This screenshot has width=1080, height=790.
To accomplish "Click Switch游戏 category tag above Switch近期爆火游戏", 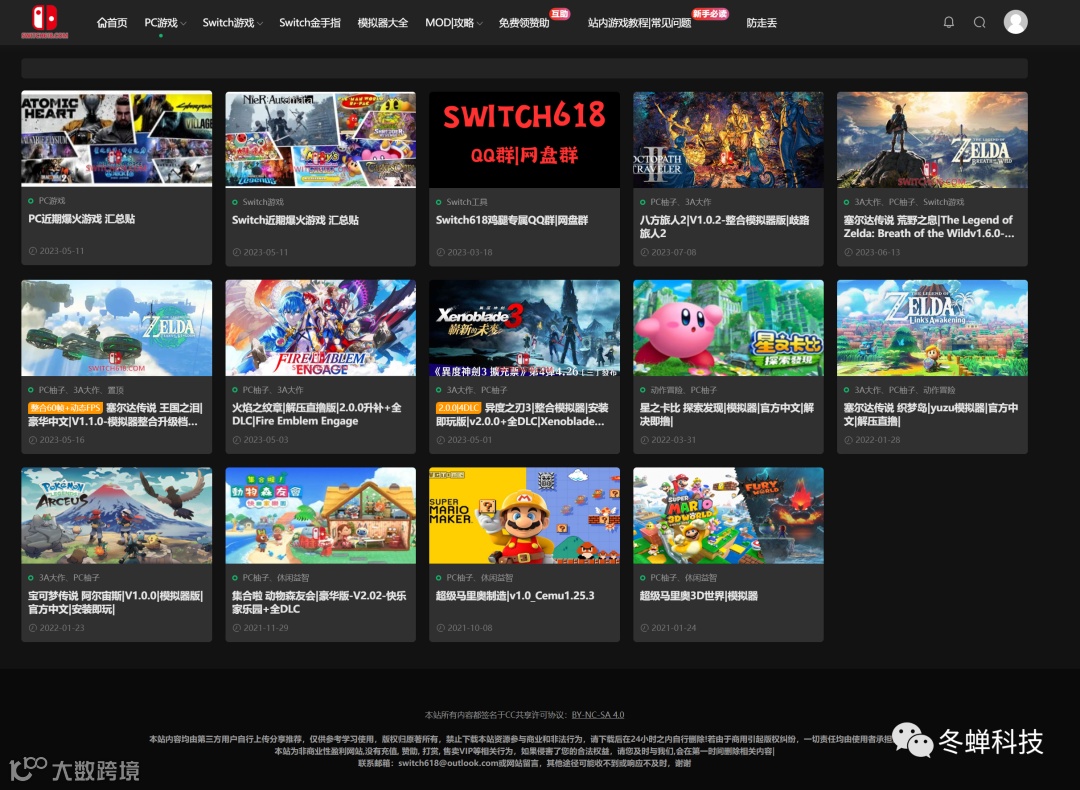I will click(263, 202).
